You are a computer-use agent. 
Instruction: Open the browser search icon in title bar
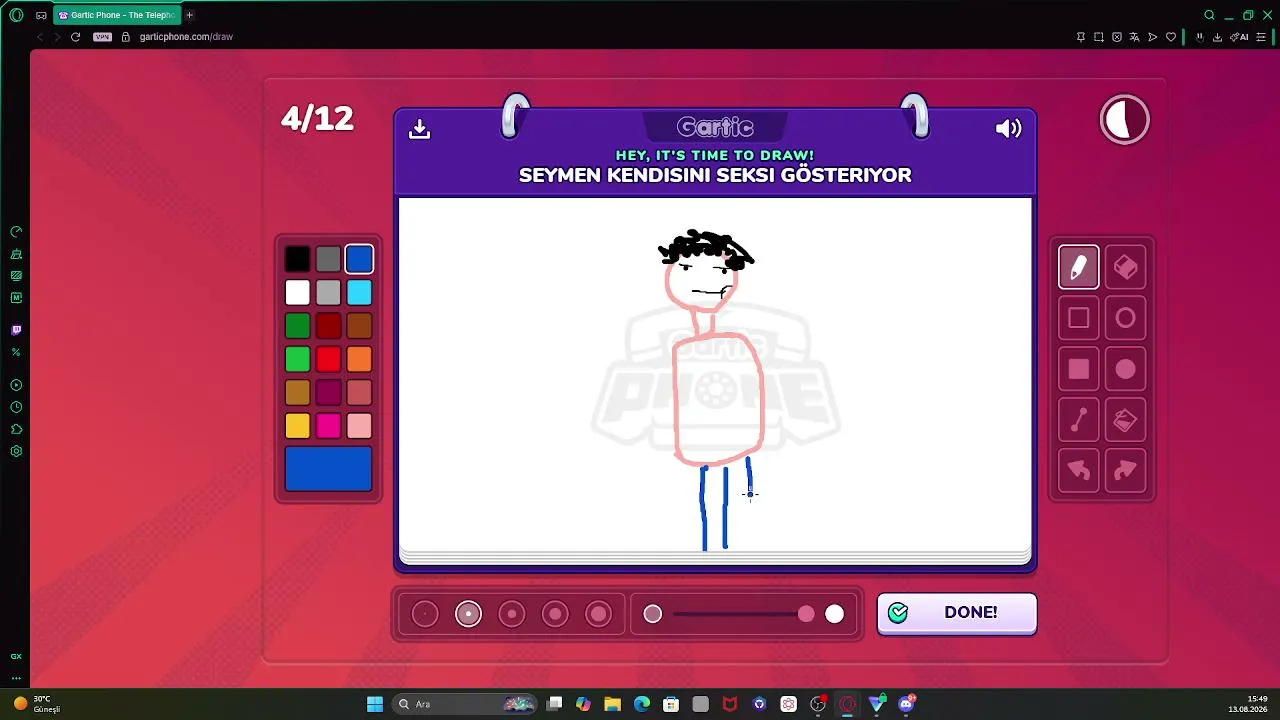pyautogui.click(x=1209, y=15)
